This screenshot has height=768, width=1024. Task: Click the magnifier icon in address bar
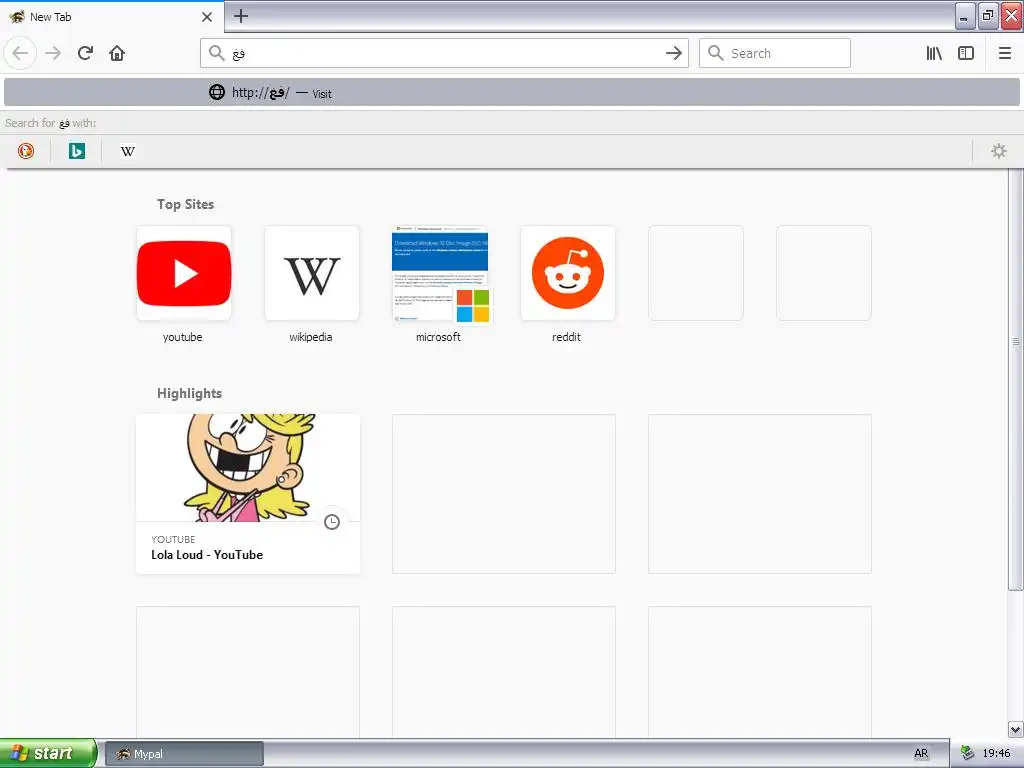tap(216, 53)
